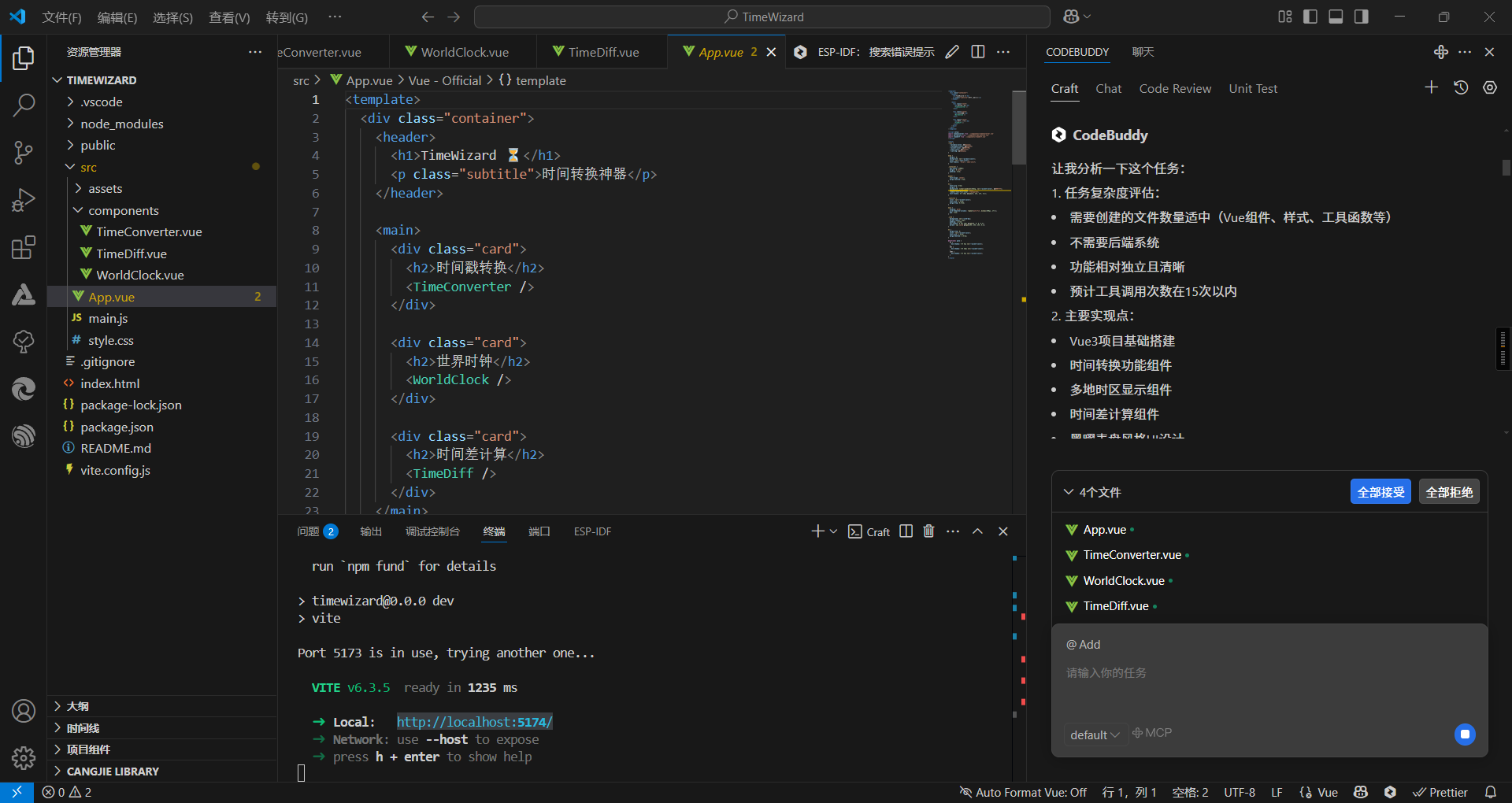The width and height of the screenshot is (1512, 803).
Task: Go forward with the navigation arrow
Action: click(454, 17)
